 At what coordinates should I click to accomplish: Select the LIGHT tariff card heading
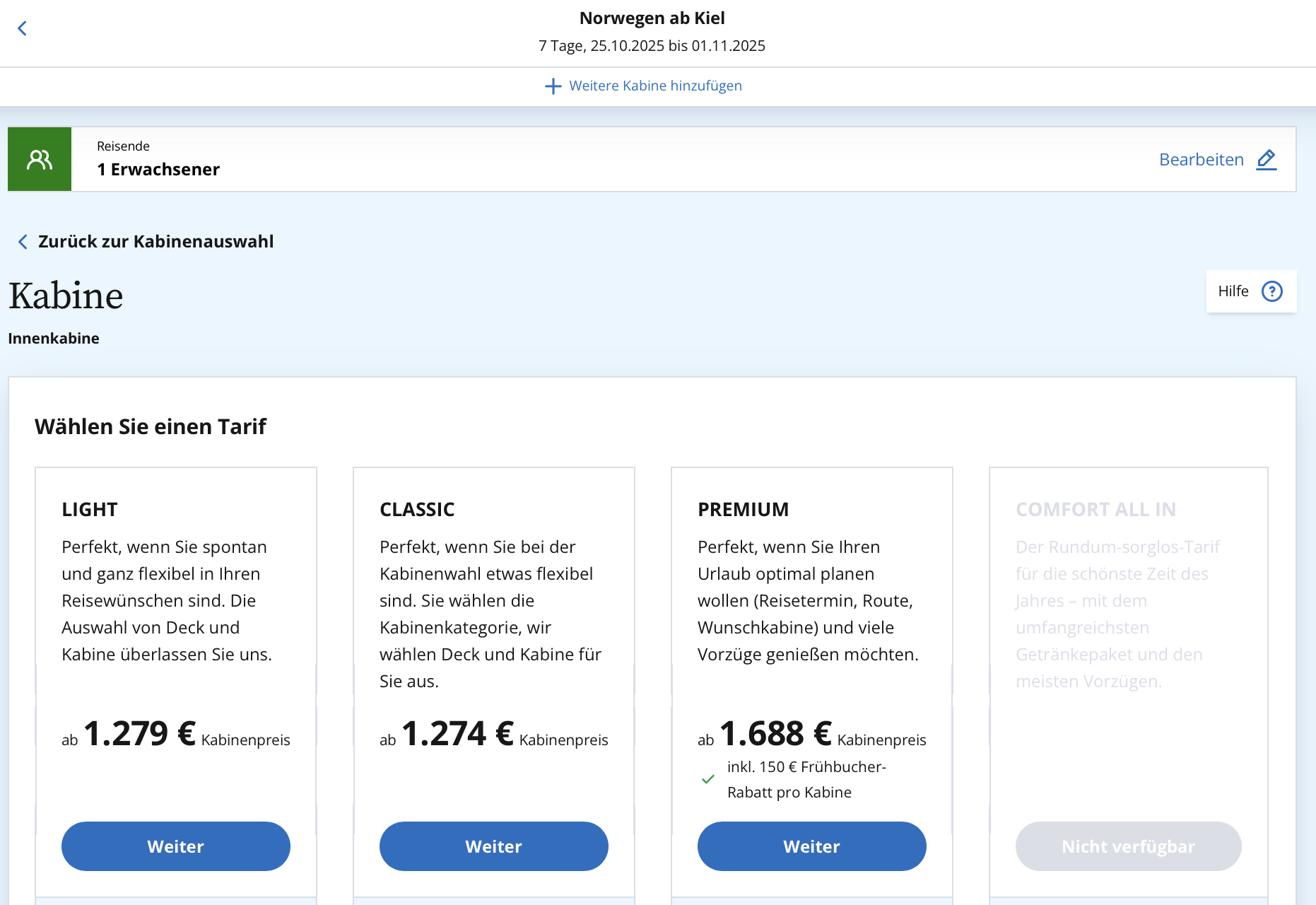tap(90, 510)
